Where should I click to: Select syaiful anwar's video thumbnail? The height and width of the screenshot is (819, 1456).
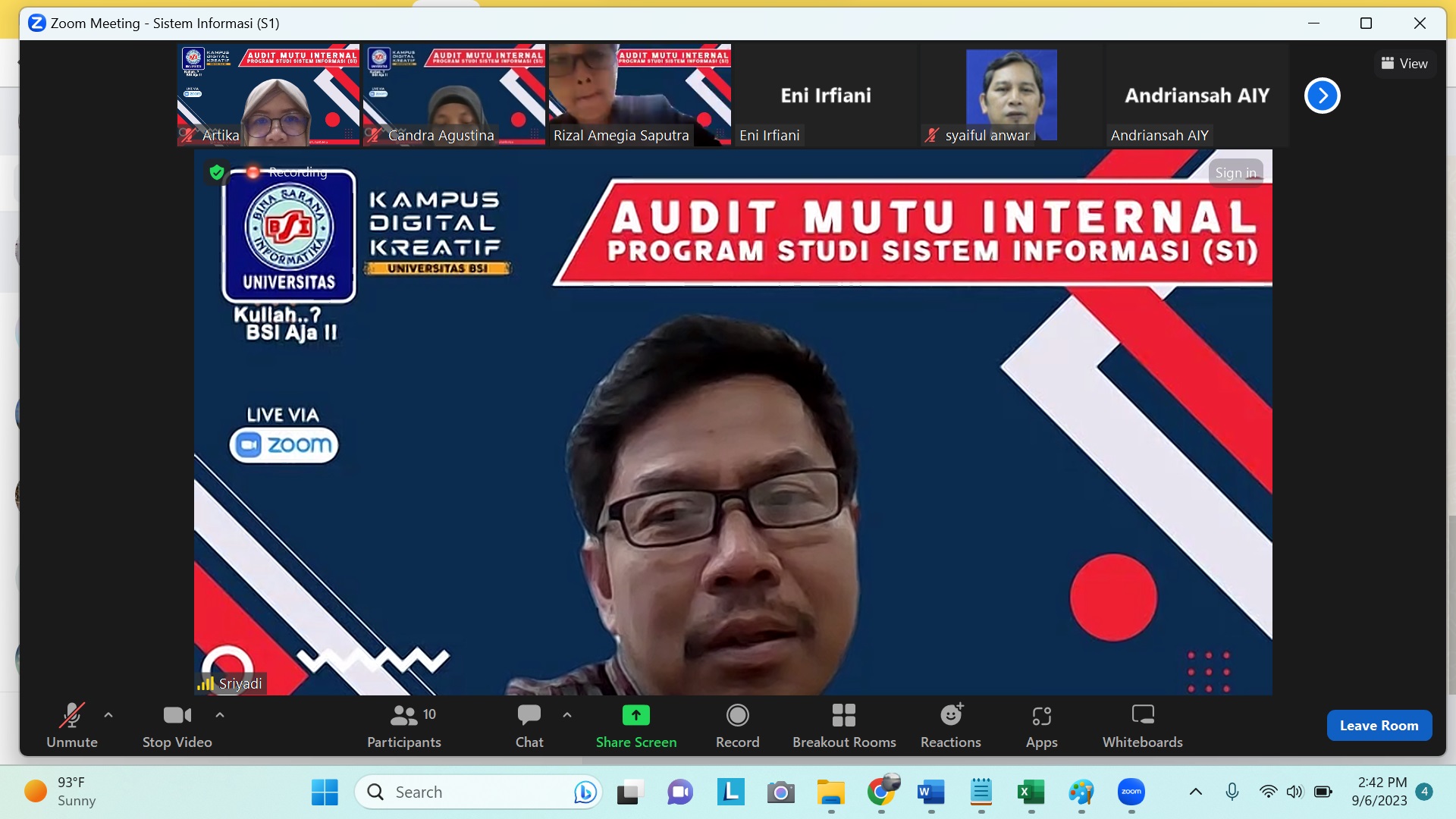(1012, 95)
